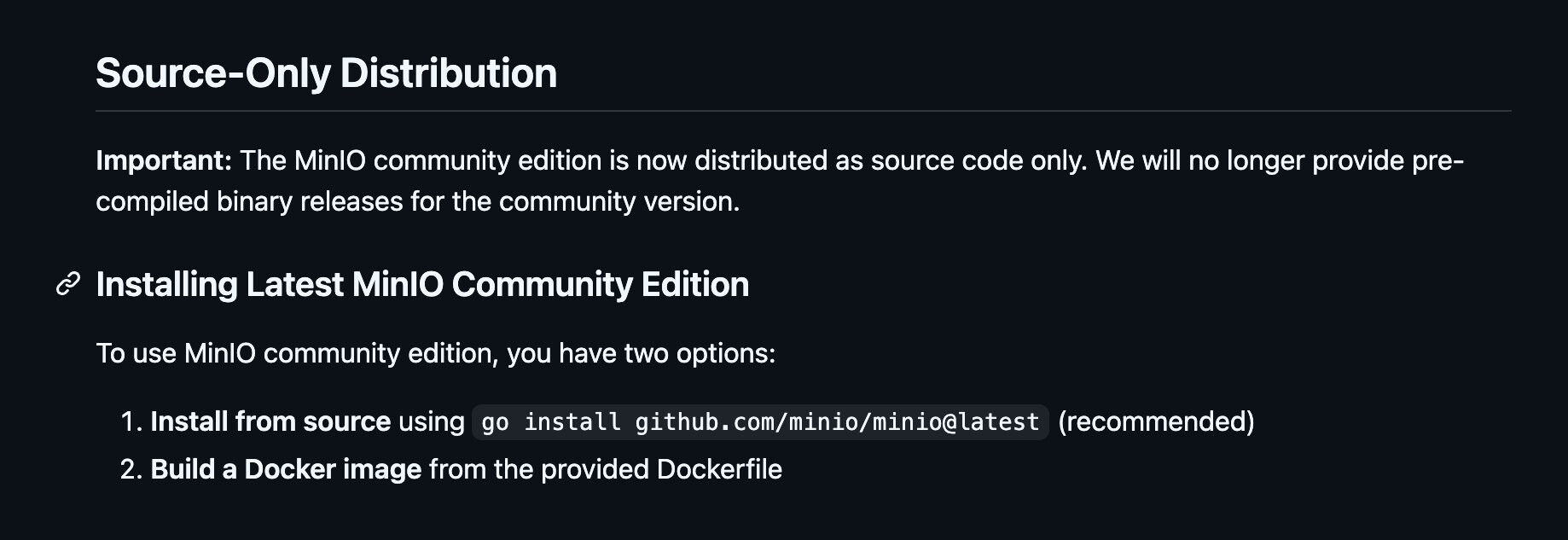Click the bold Important: label
Screen dimensions: 1568x540
point(164,160)
